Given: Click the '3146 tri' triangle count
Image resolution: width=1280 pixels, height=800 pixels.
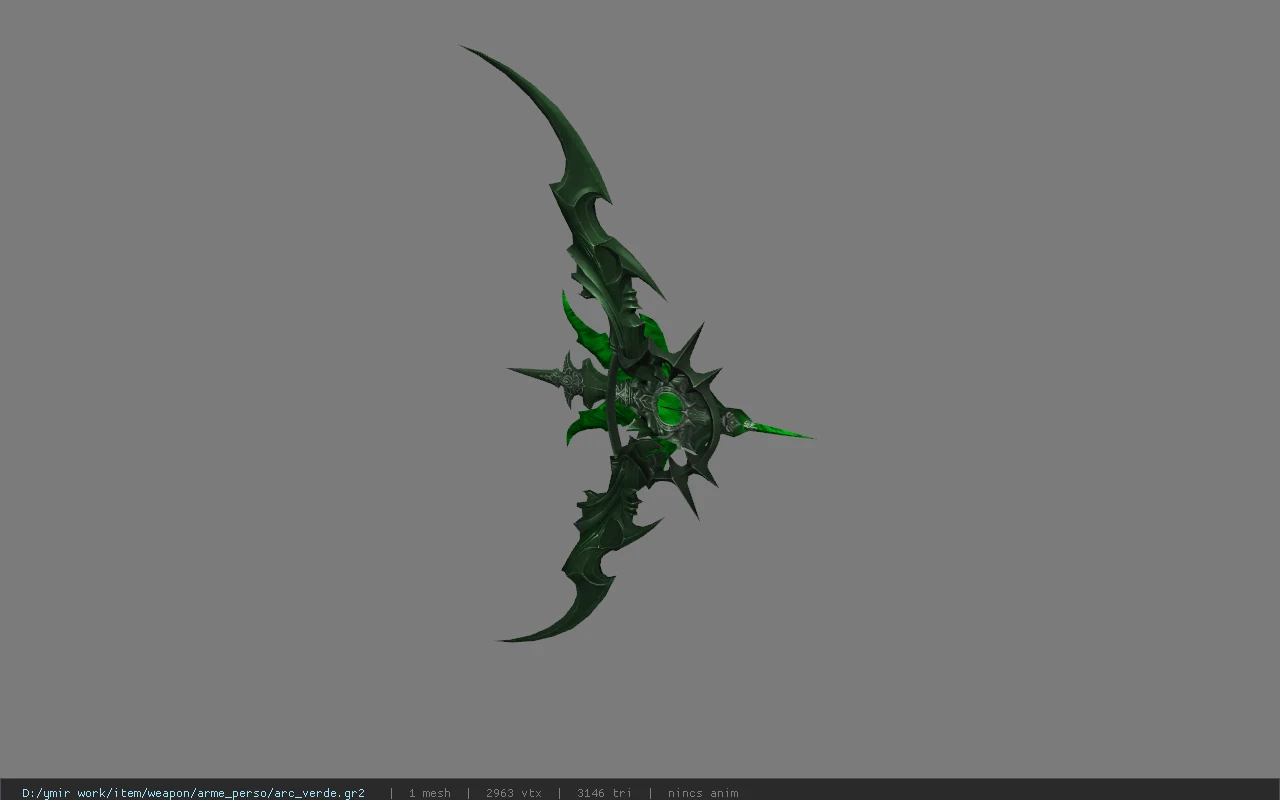Looking at the screenshot, I should coord(604,793).
